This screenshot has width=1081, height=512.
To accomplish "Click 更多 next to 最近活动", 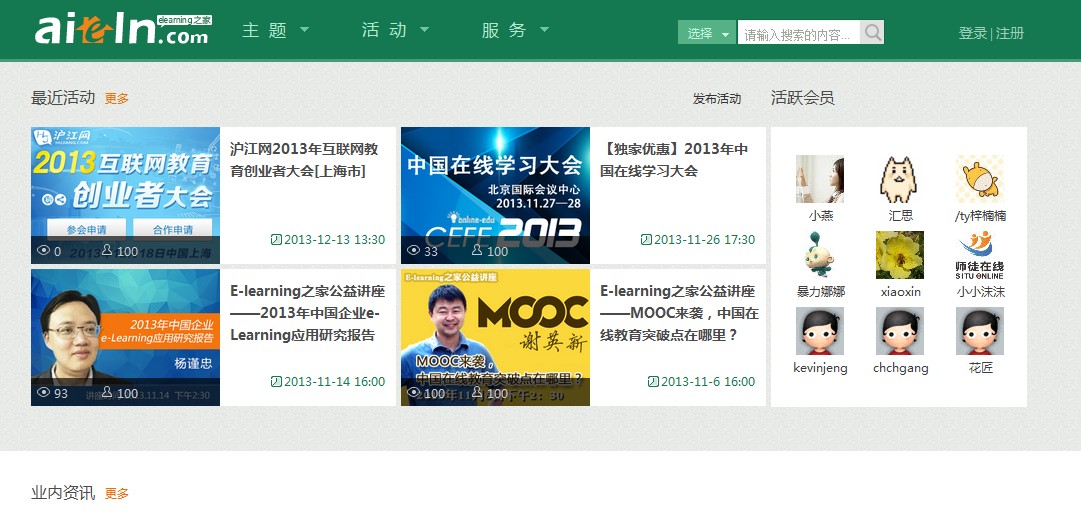I will pyautogui.click(x=117, y=99).
